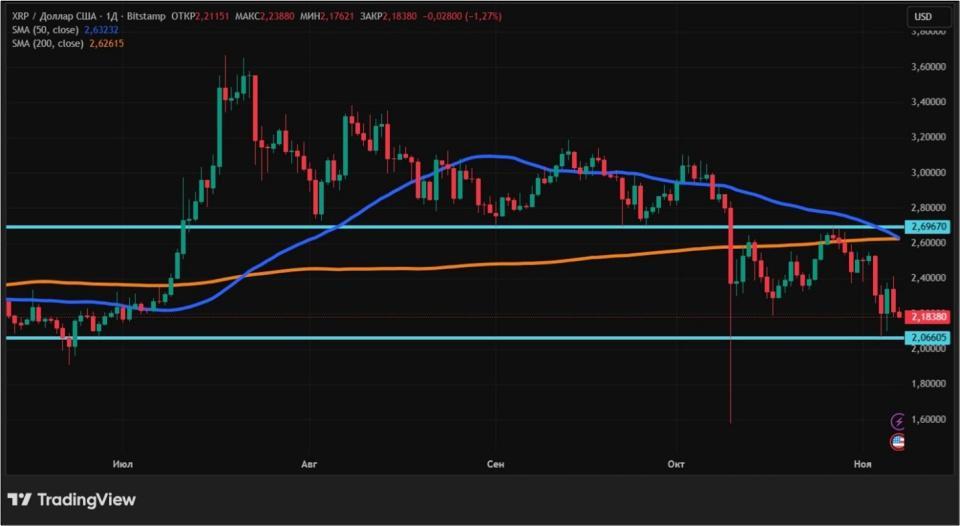Click the 2,06605 price label on axis
960x526 pixels.
pos(927,338)
